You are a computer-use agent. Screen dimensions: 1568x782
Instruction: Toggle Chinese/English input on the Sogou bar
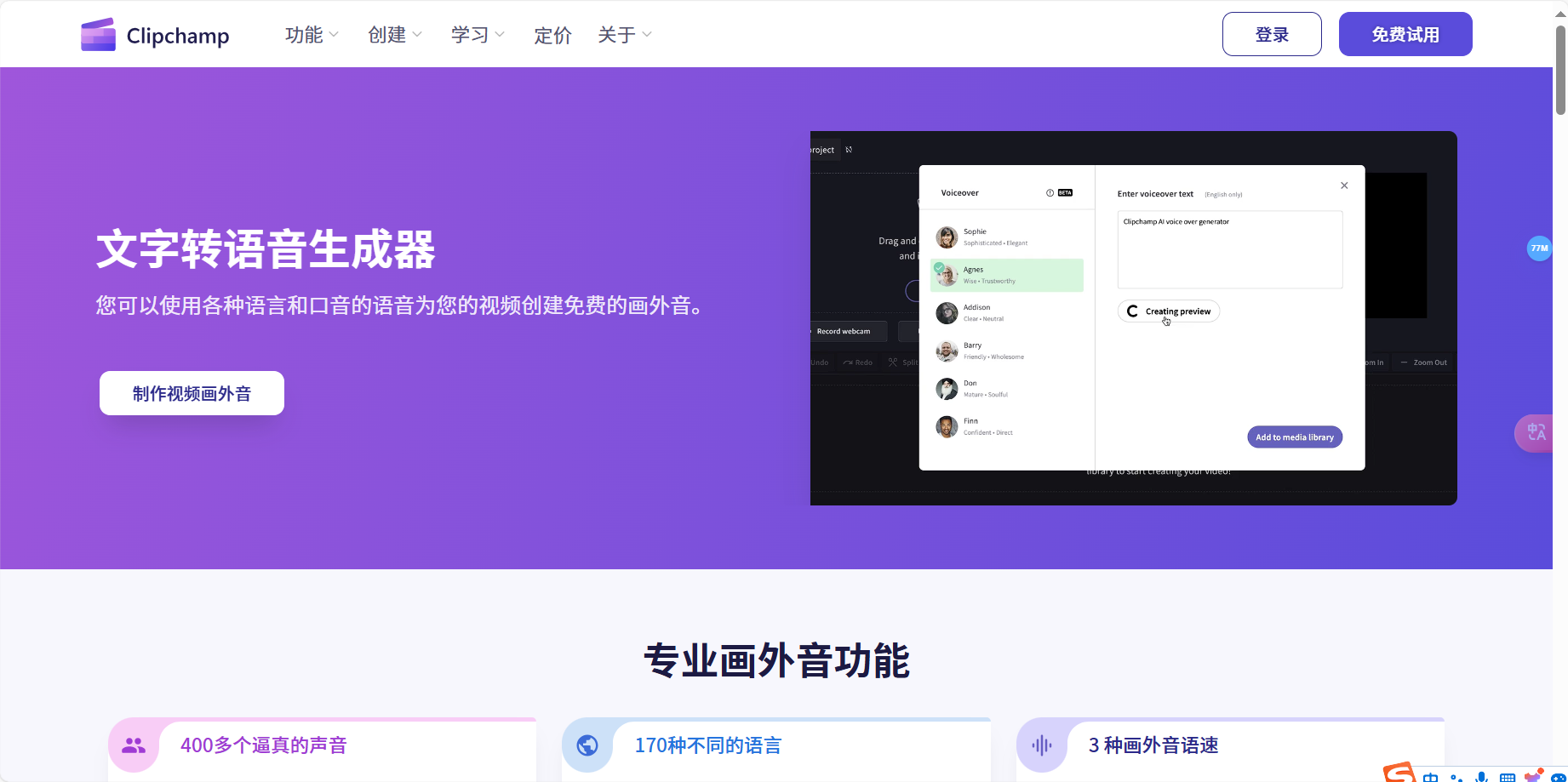click(x=1431, y=778)
